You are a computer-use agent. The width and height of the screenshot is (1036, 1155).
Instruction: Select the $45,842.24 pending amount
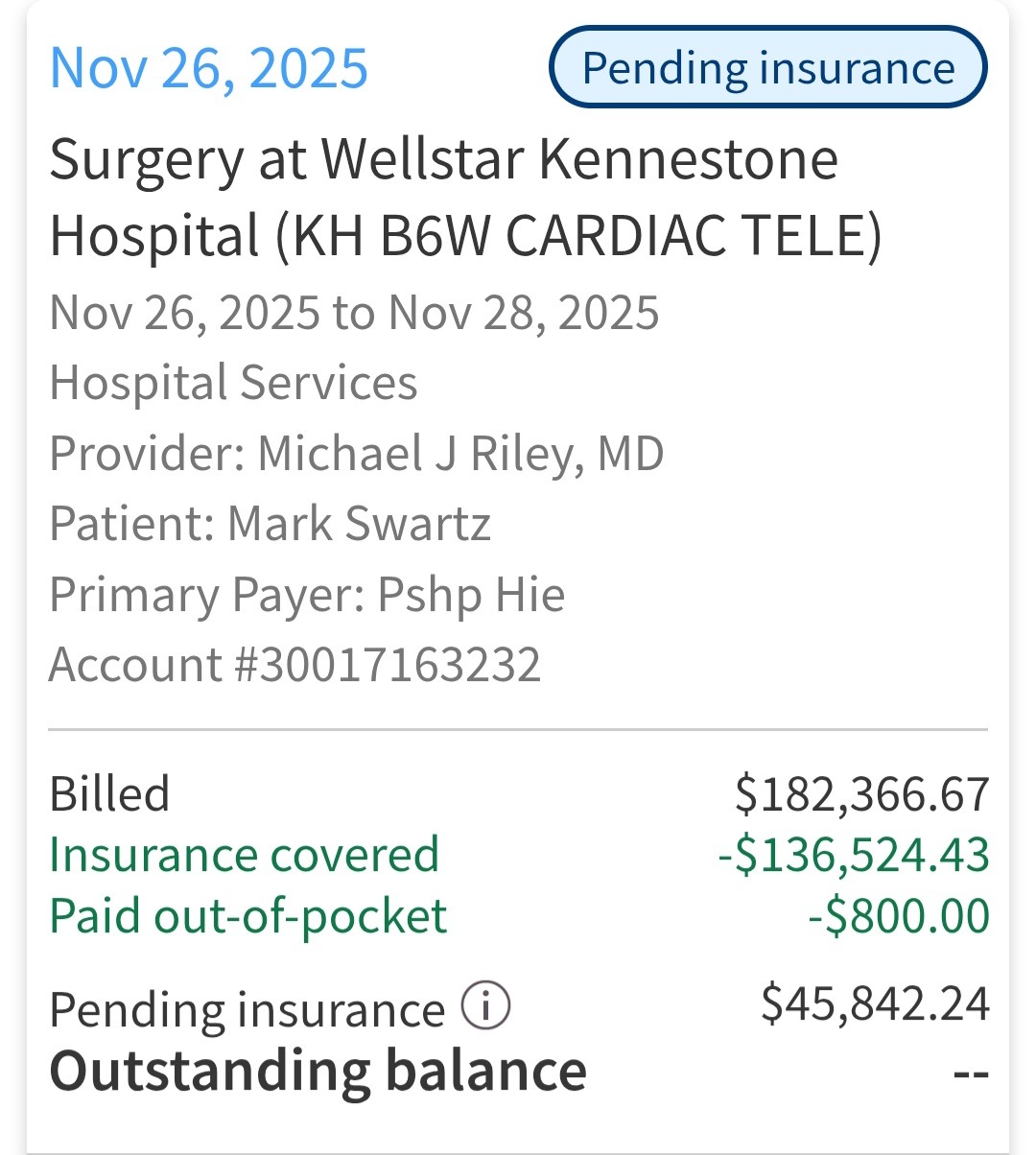tap(874, 1003)
